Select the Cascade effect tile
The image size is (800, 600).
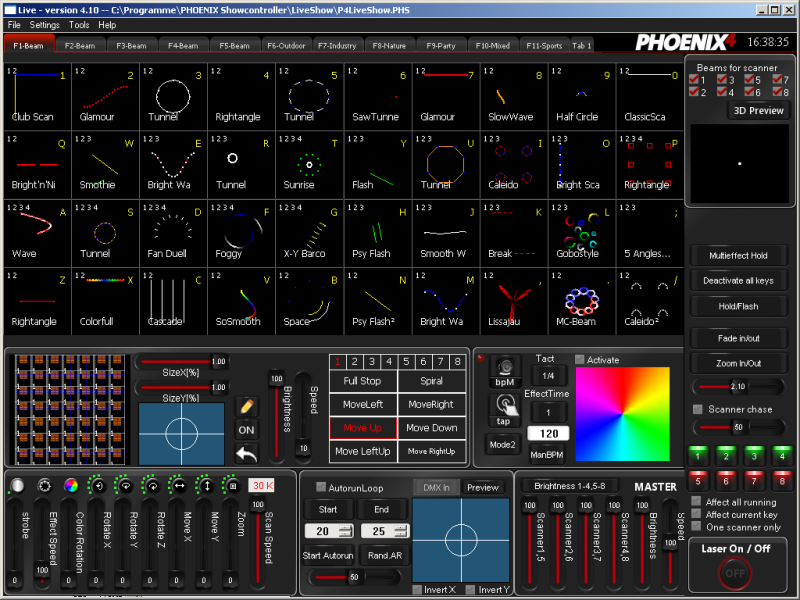(173, 302)
